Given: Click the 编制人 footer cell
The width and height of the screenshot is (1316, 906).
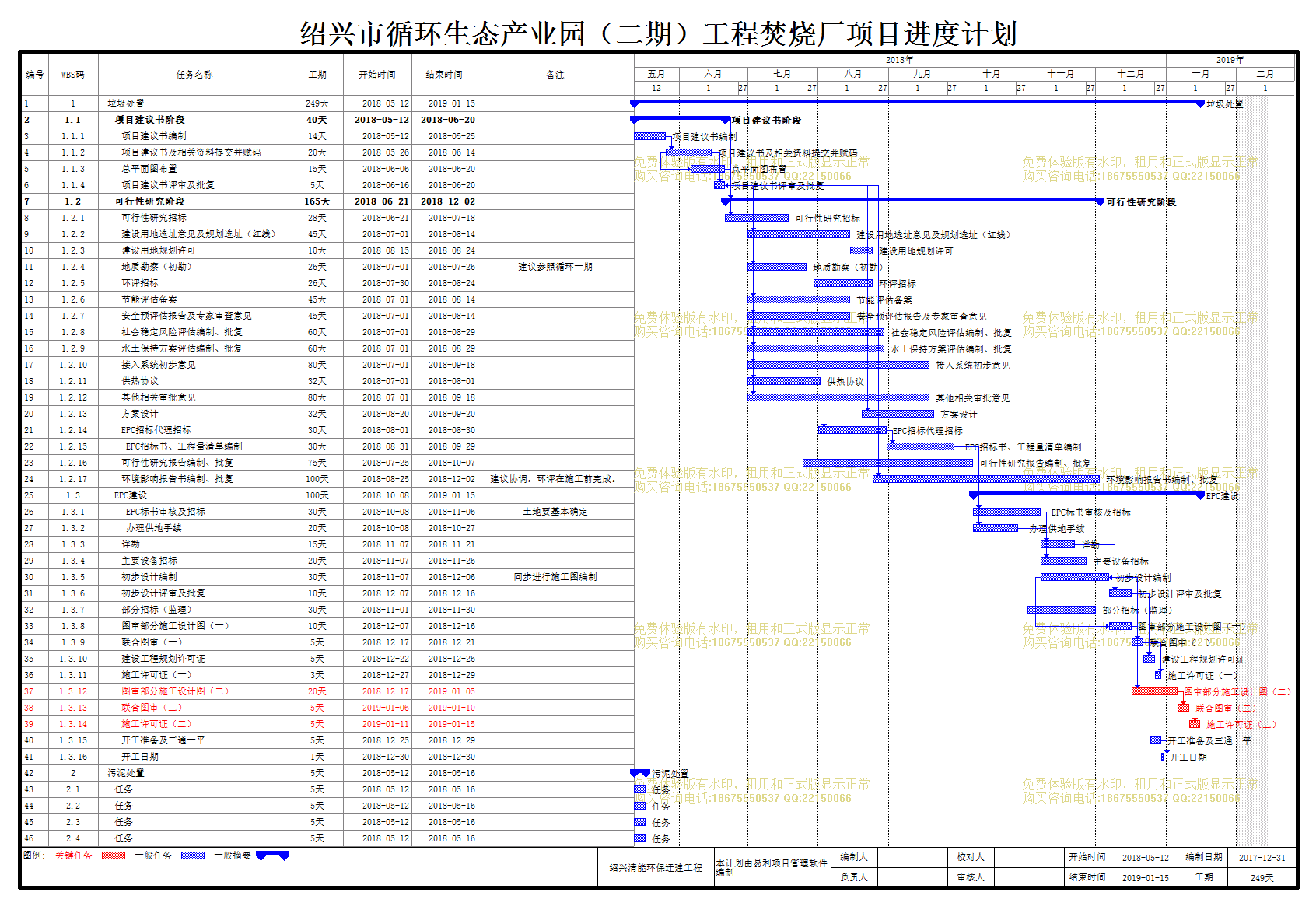Looking at the screenshot, I should click(853, 857).
